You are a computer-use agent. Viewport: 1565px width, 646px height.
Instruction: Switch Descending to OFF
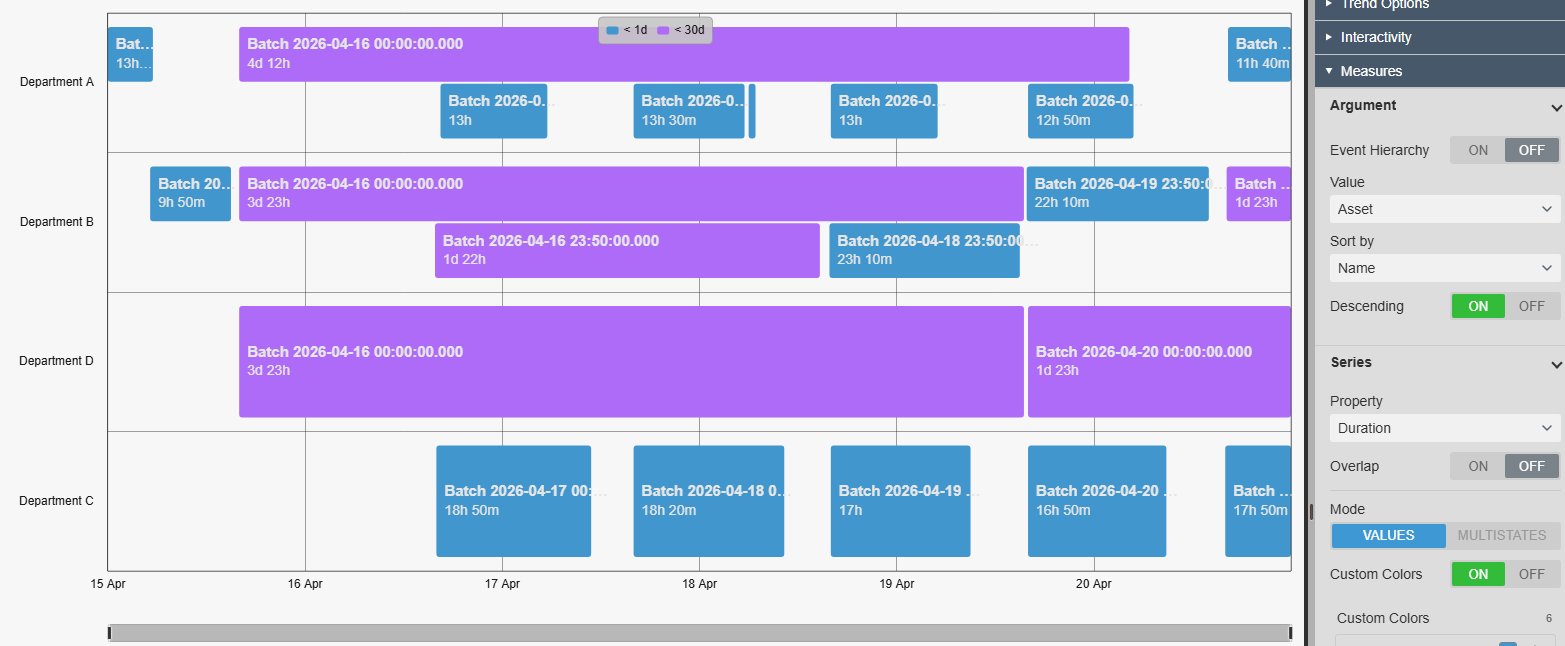point(1532,306)
